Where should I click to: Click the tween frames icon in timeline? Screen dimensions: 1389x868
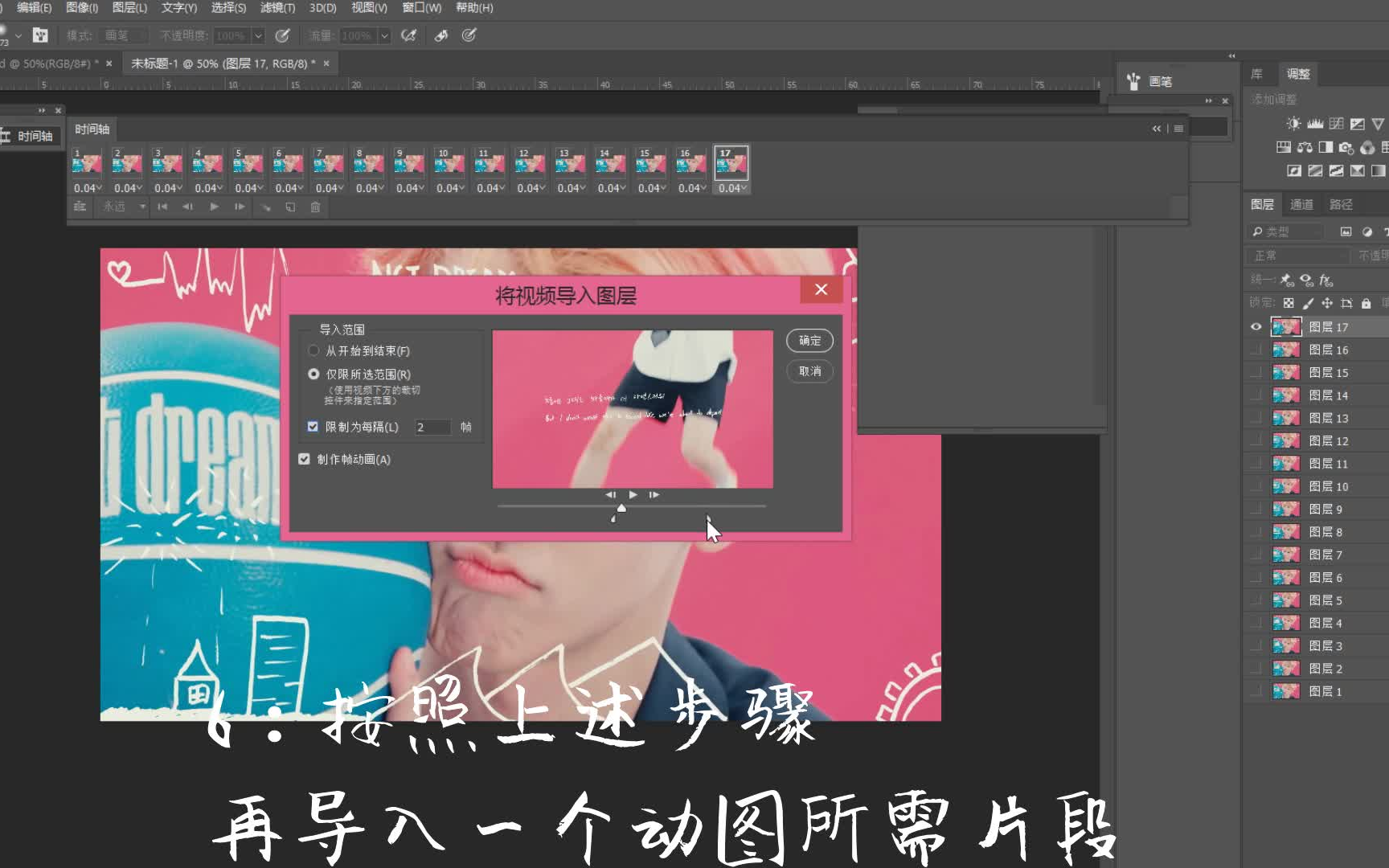(x=264, y=207)
